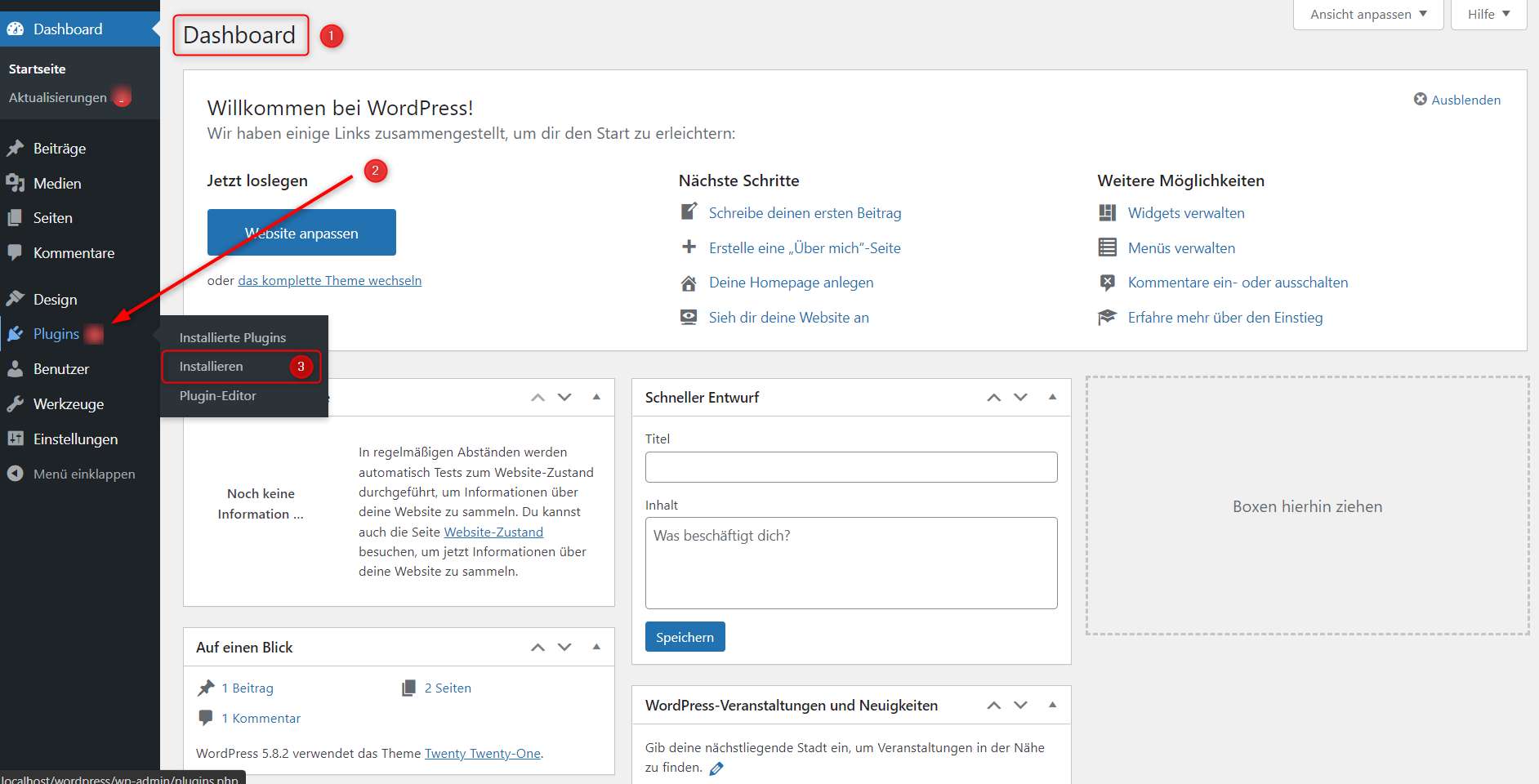Move WordPress-Veranstaltungen box down
This screenshot has width=1539, height=784.
(x=1020, y=706)
